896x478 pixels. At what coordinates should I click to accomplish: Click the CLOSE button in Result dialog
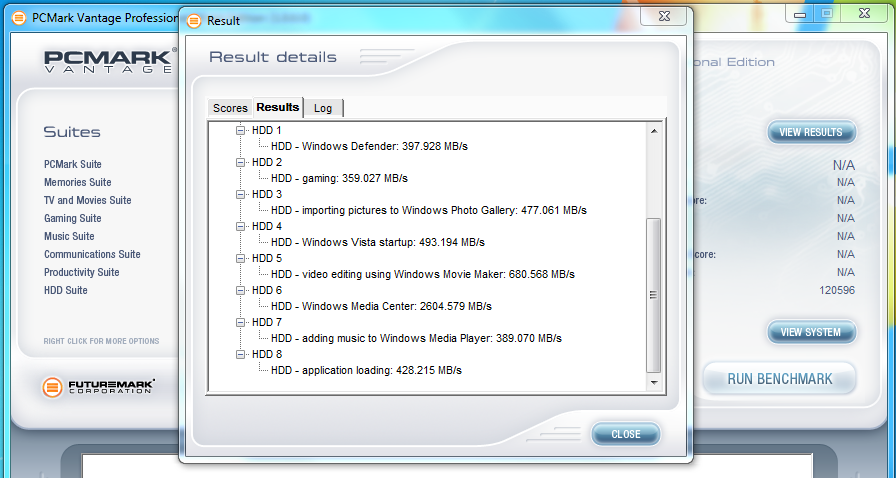(x=626, y=434)
